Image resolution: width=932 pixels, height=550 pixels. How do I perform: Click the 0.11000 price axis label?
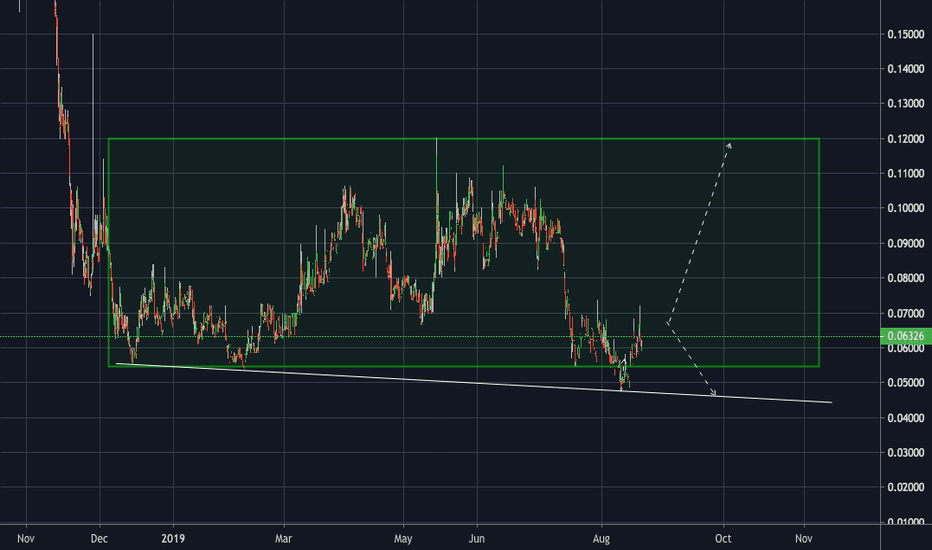click(906, 174)
